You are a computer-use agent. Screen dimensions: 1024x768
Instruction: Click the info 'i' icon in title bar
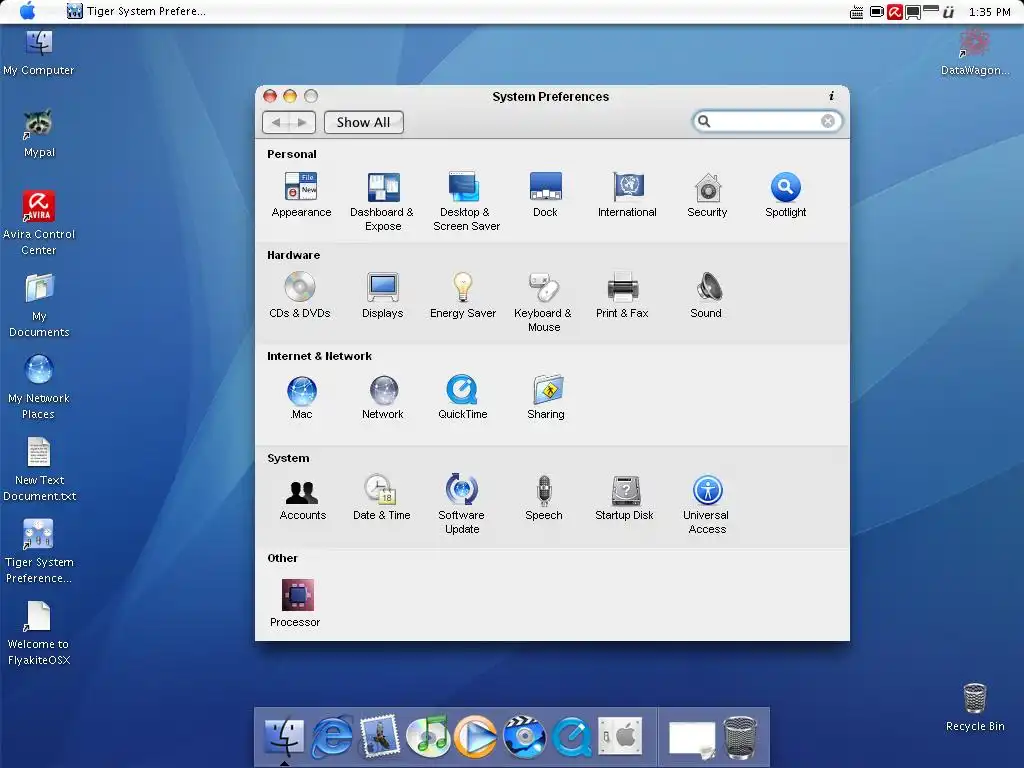click(x=831, y=97)
